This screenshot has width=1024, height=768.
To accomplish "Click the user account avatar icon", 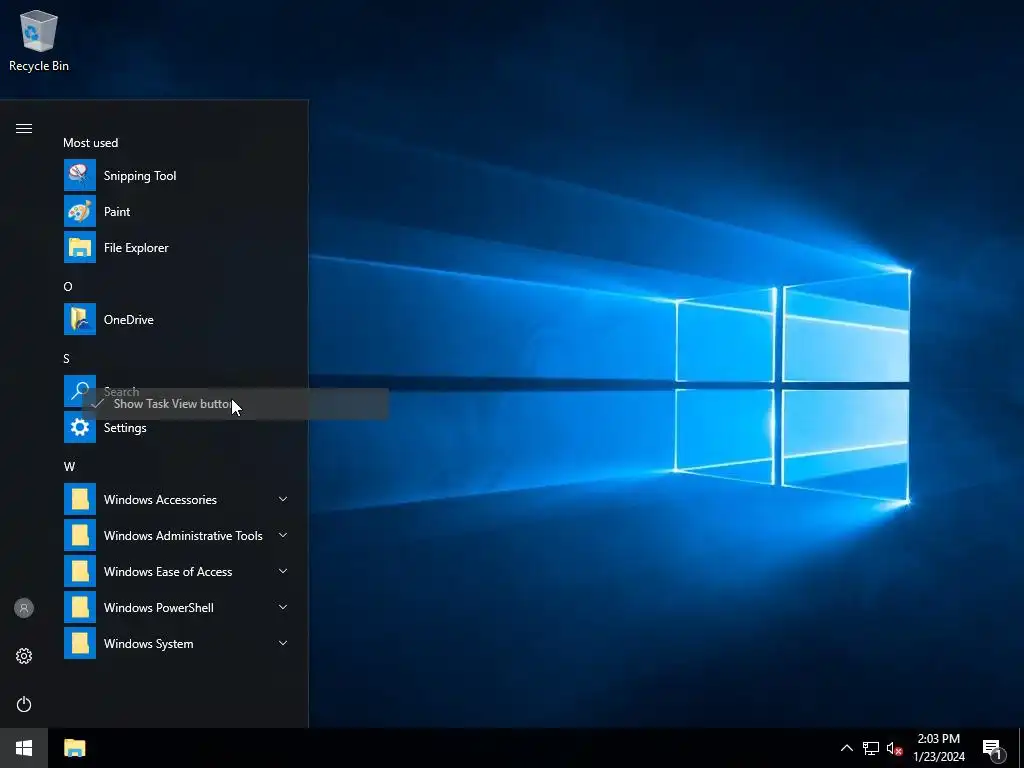I will 24,608.
